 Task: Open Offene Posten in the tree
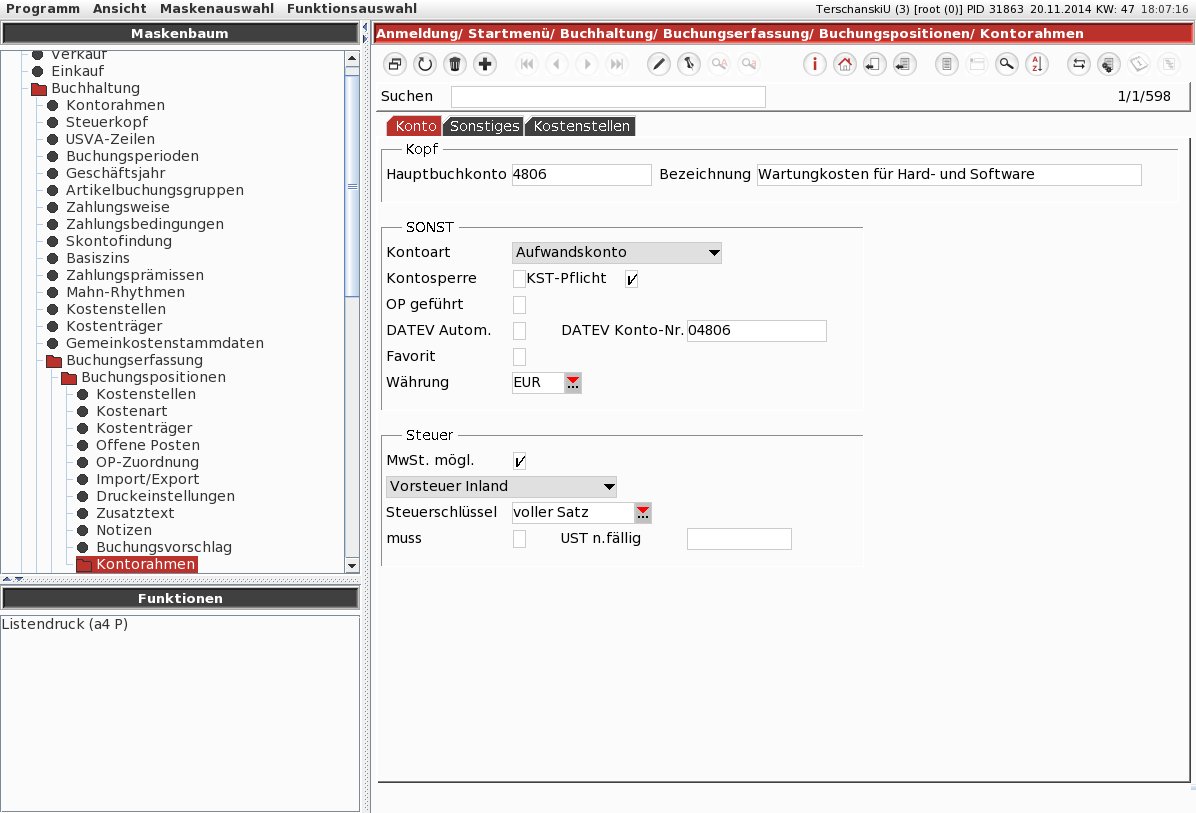148,445
